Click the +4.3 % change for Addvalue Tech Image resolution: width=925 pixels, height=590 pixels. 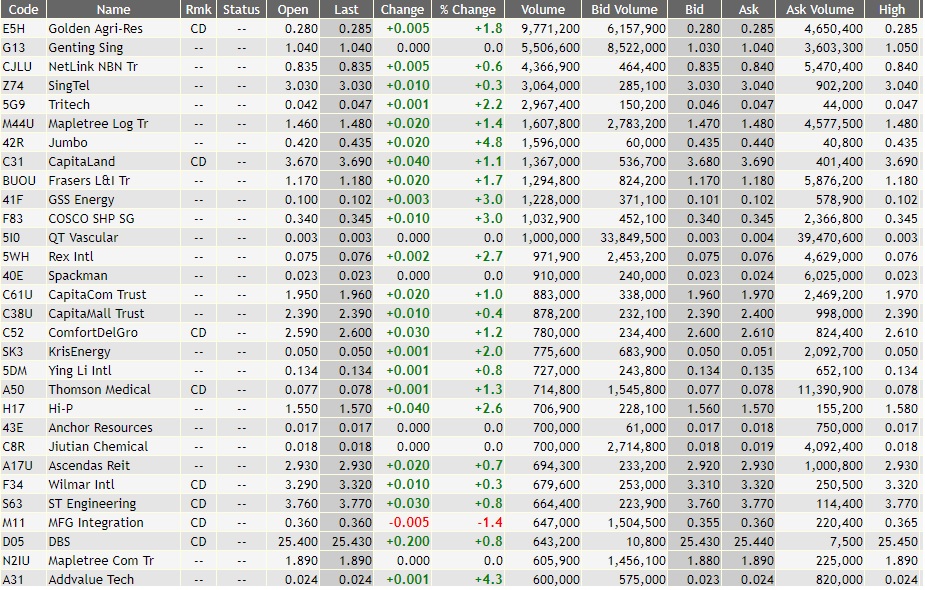click(488, 579)
